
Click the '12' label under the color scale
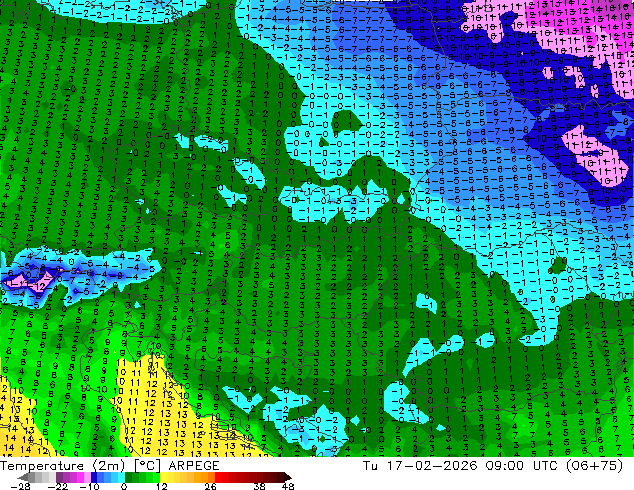pos(162,486)
